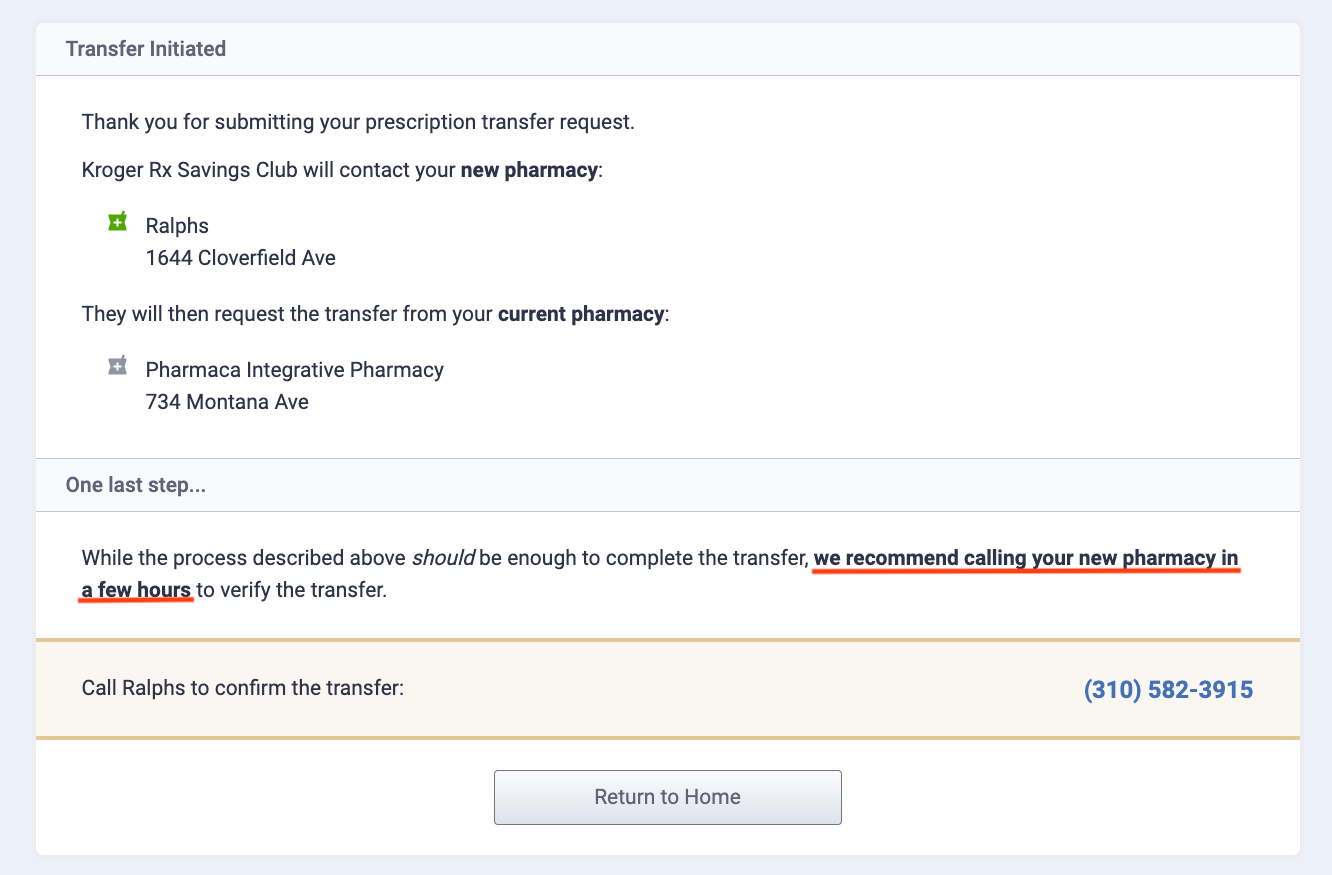Click the One last step... section header

click(x=137, y=485)
